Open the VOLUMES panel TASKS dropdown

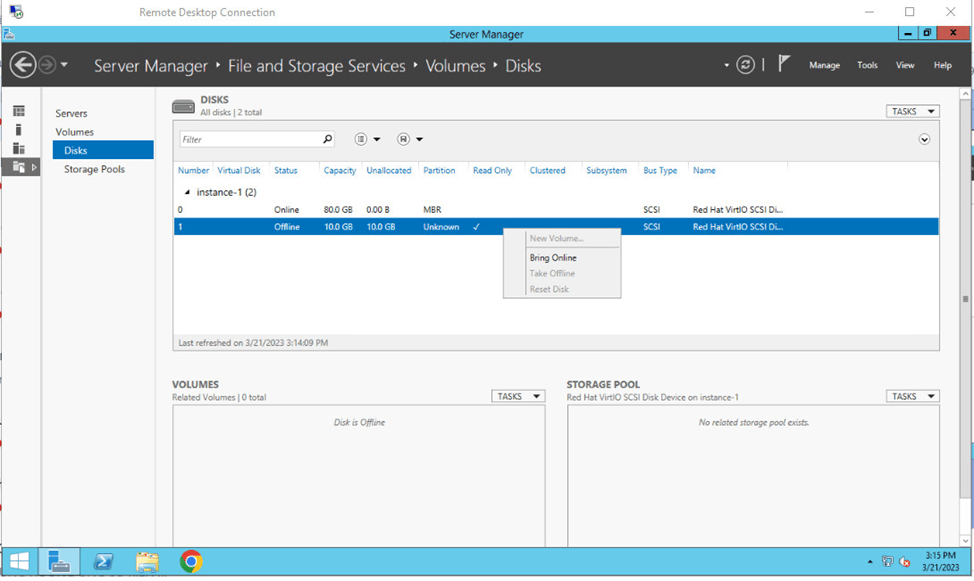pyautogui.click(x=518, y=396)
